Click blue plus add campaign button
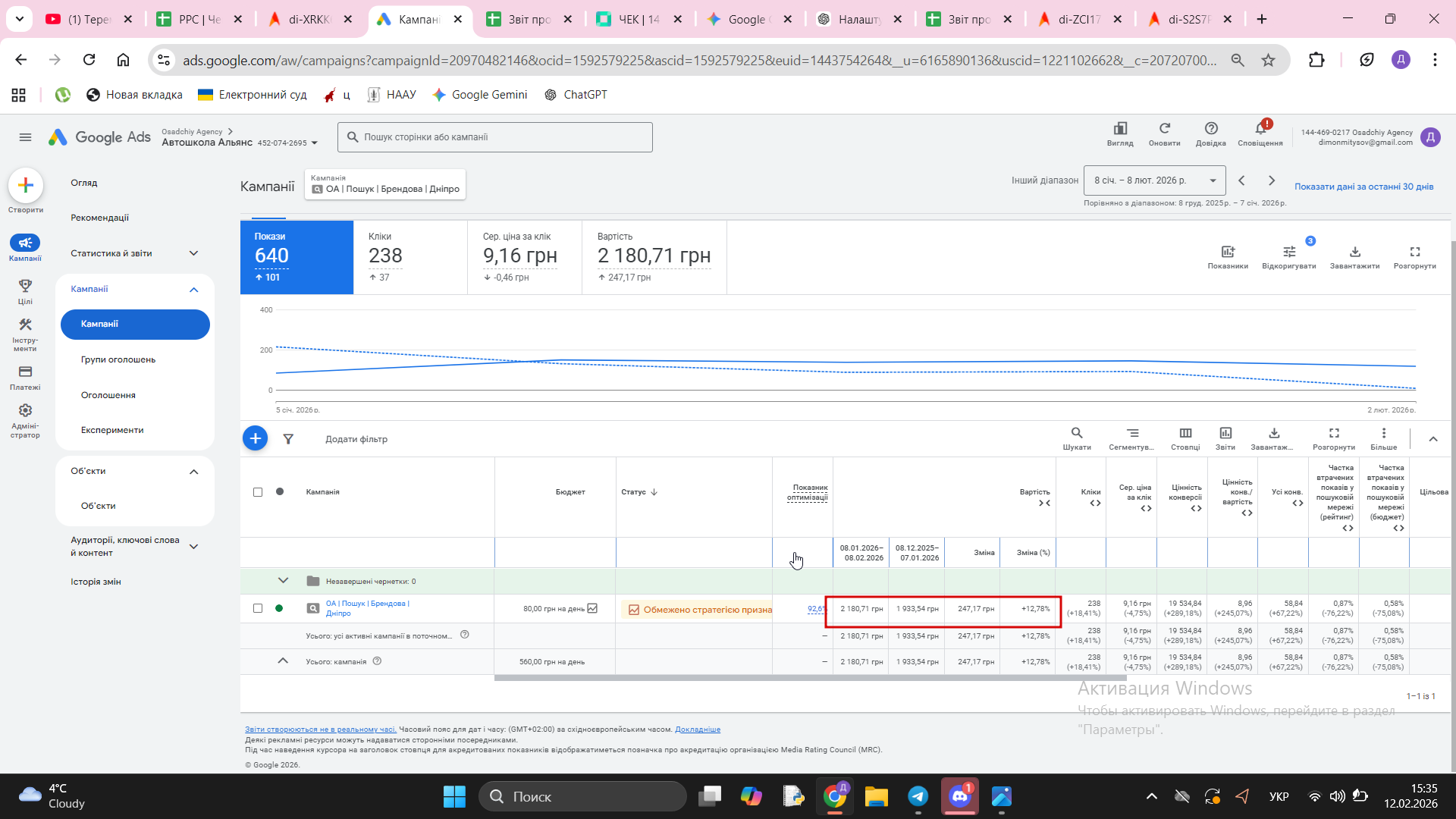The height and width of the screenshot is (819, 1456). coord(255,438)
